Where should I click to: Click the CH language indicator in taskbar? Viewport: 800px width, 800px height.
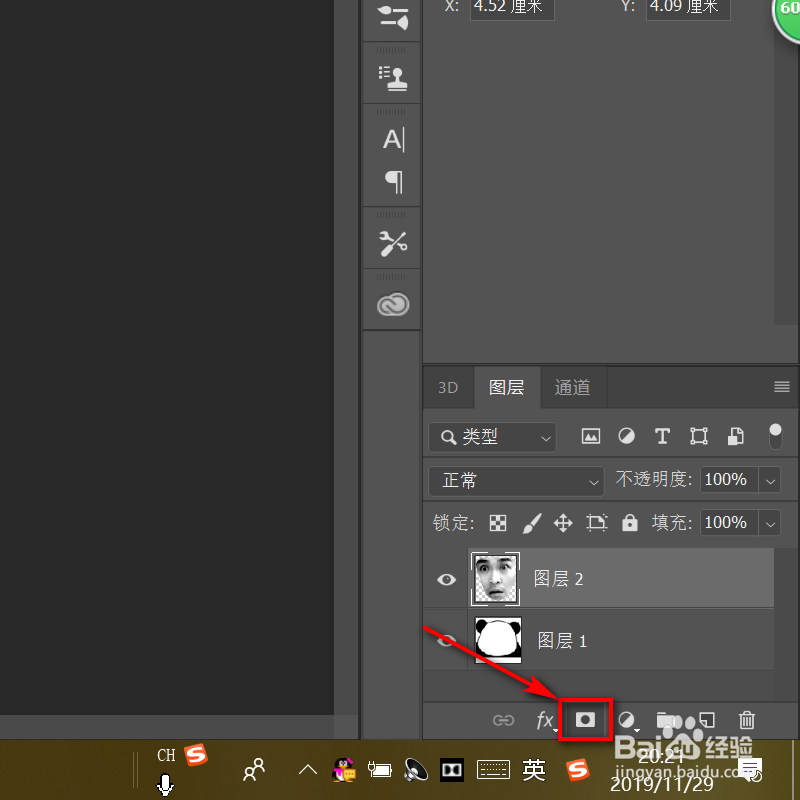coord(166,755)
